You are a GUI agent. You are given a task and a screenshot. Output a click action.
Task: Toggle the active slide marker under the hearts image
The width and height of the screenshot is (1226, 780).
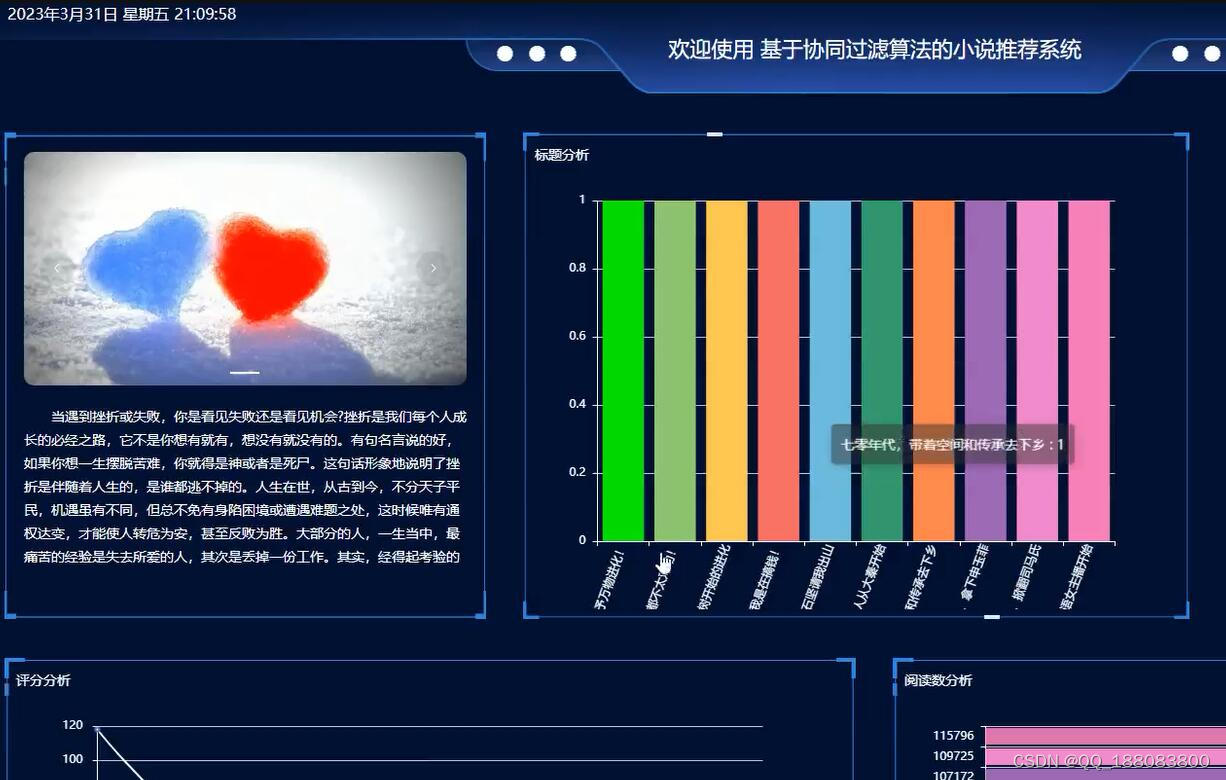[x=244, y=371]
